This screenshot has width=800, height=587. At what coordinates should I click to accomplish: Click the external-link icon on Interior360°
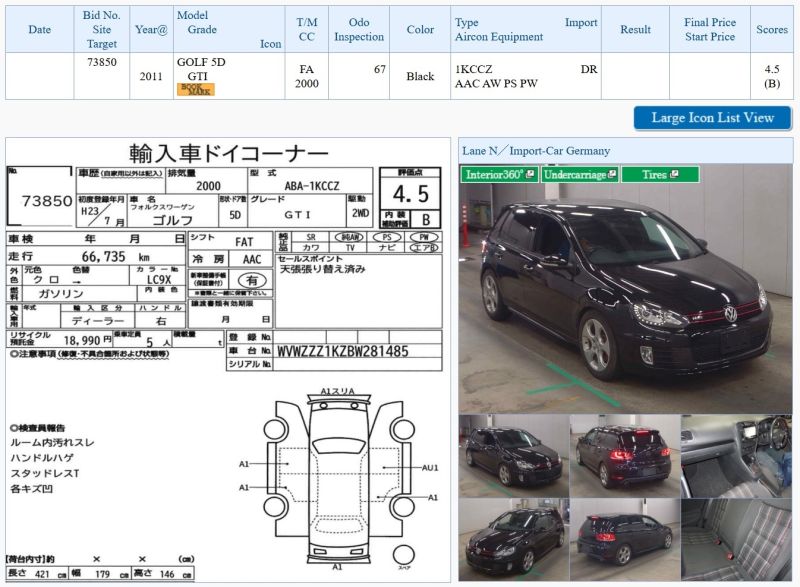tap(531, 174)
